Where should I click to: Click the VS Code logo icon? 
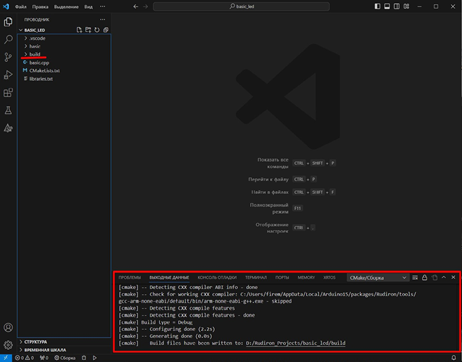[x=6, y=6]
